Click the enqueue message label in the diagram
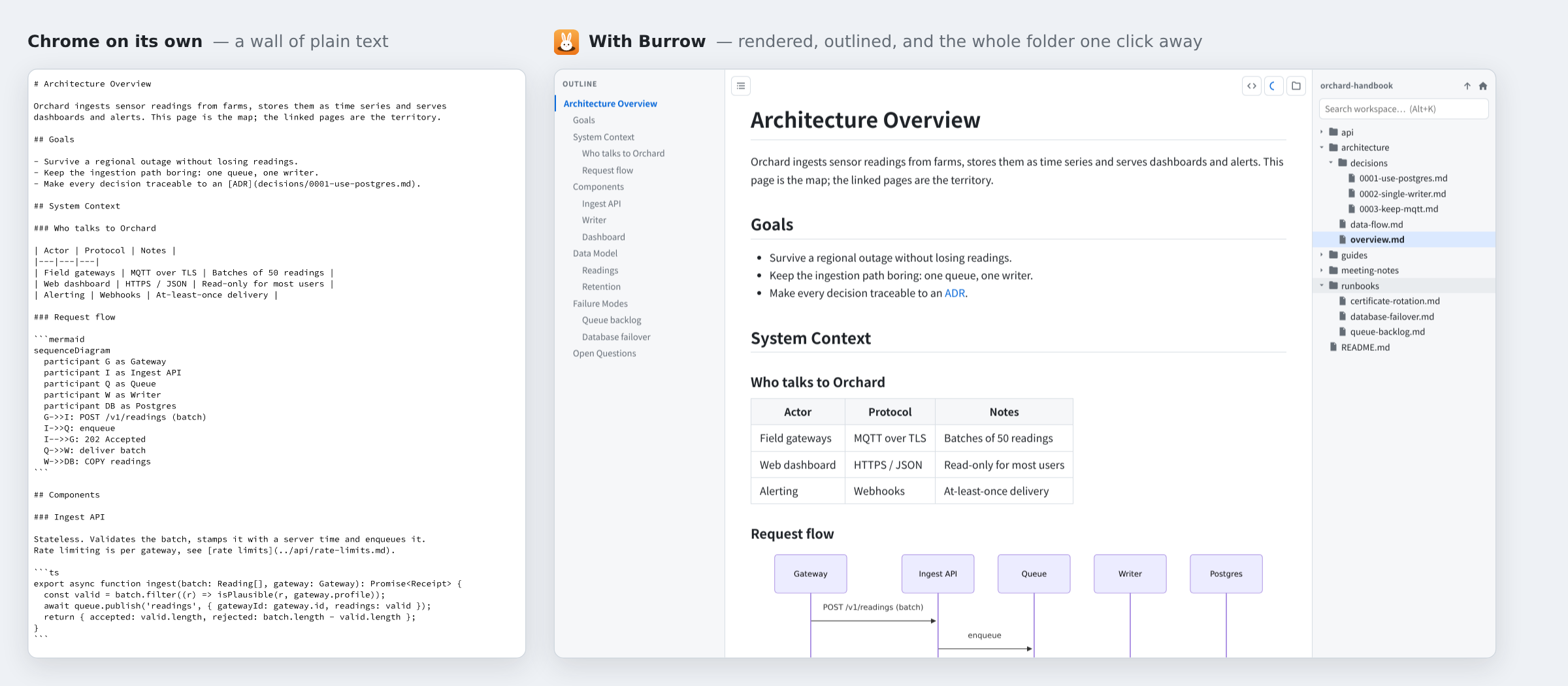 click(985, 635)
